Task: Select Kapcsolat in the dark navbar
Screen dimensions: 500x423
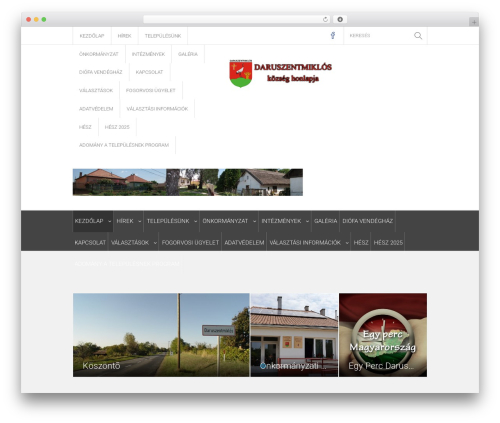Action: click(x=90, y=243)
